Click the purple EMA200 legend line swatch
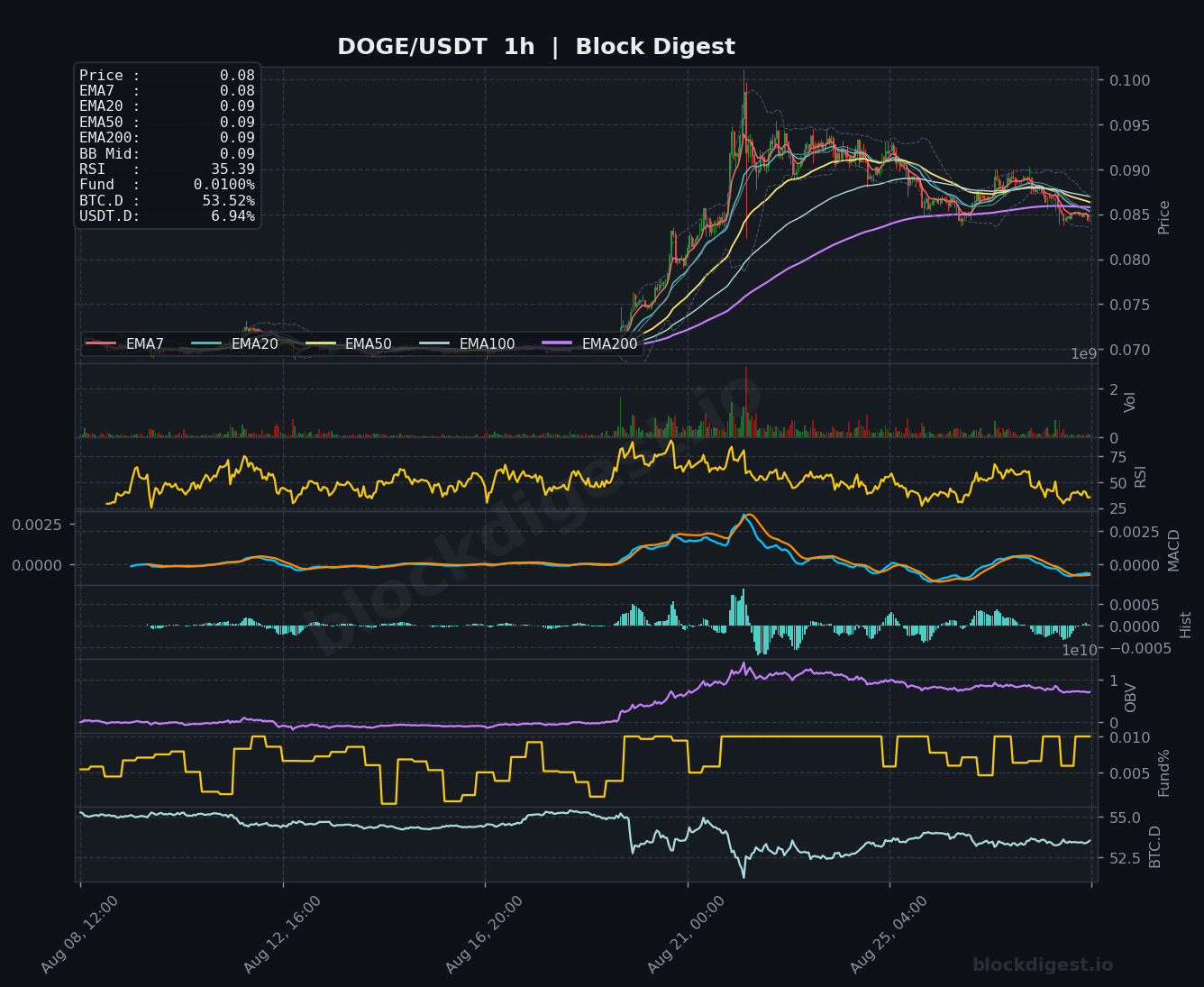1204x987 pixels. click(558, 344)
